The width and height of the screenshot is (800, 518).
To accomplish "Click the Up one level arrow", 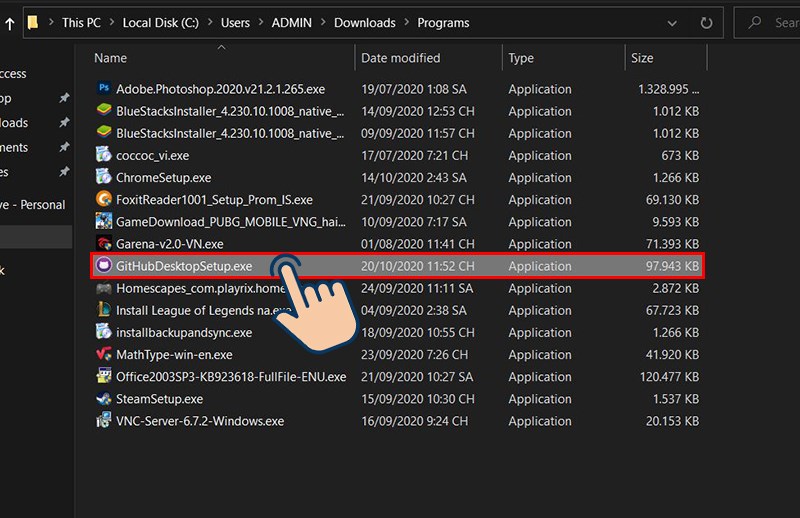I will coord(10,23).
